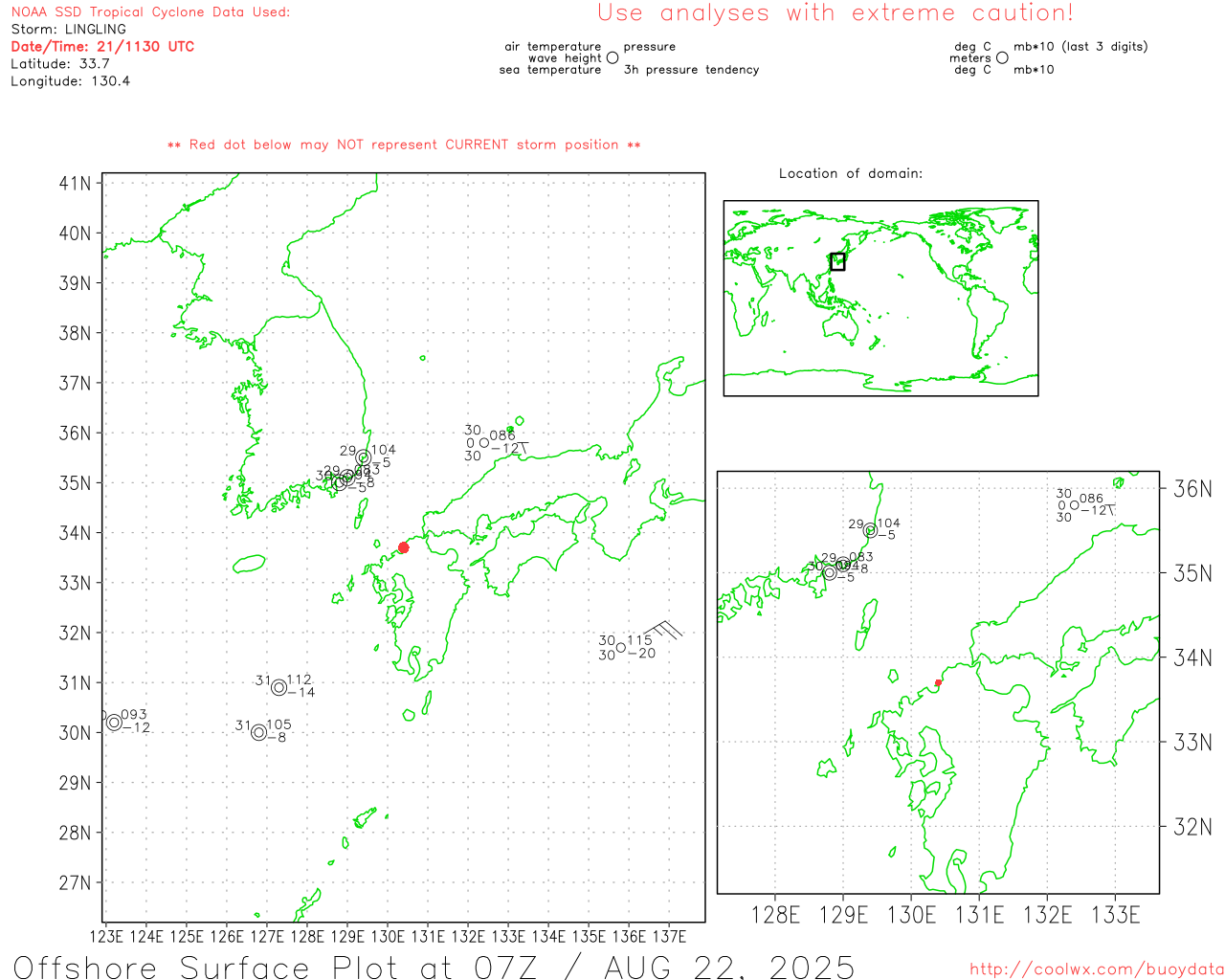Screen dimensions: 1225x980
Task: Click the wind barb flags near station 115
Action: [x=663, y=630]
